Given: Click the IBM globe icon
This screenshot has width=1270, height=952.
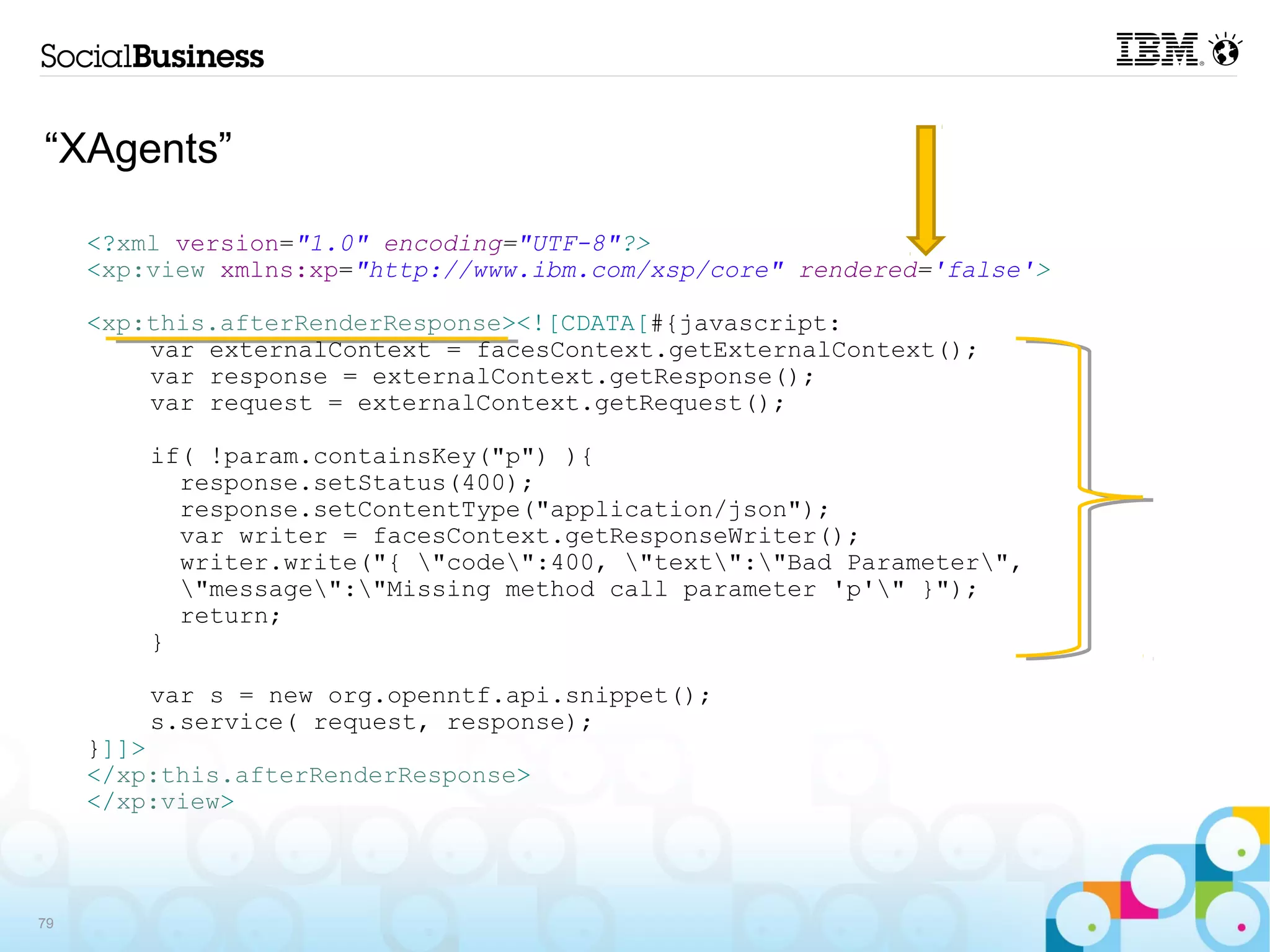Looking at the screenshot, I should (x=1225, y=49).
